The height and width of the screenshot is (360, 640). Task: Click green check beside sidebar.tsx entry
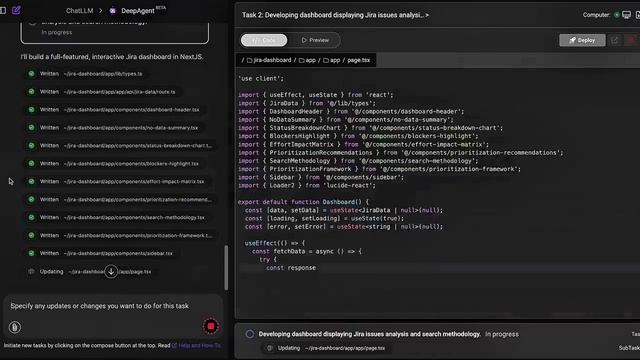(31, 253)
